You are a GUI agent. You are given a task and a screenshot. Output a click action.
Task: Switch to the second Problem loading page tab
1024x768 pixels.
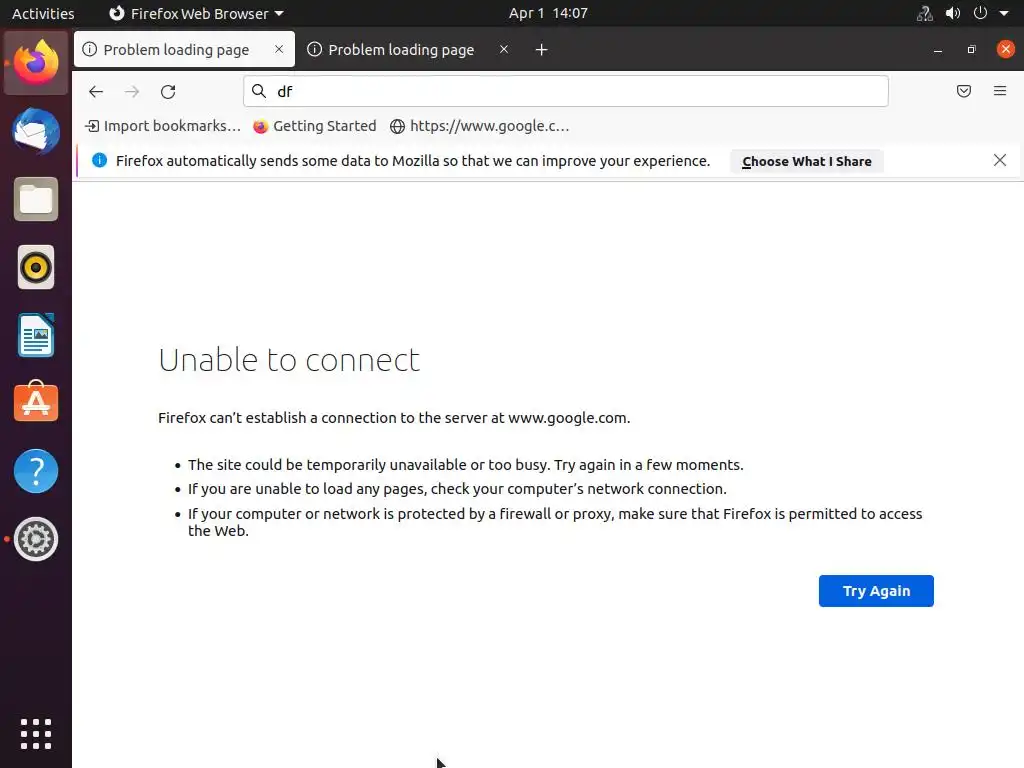click(409, 50)
